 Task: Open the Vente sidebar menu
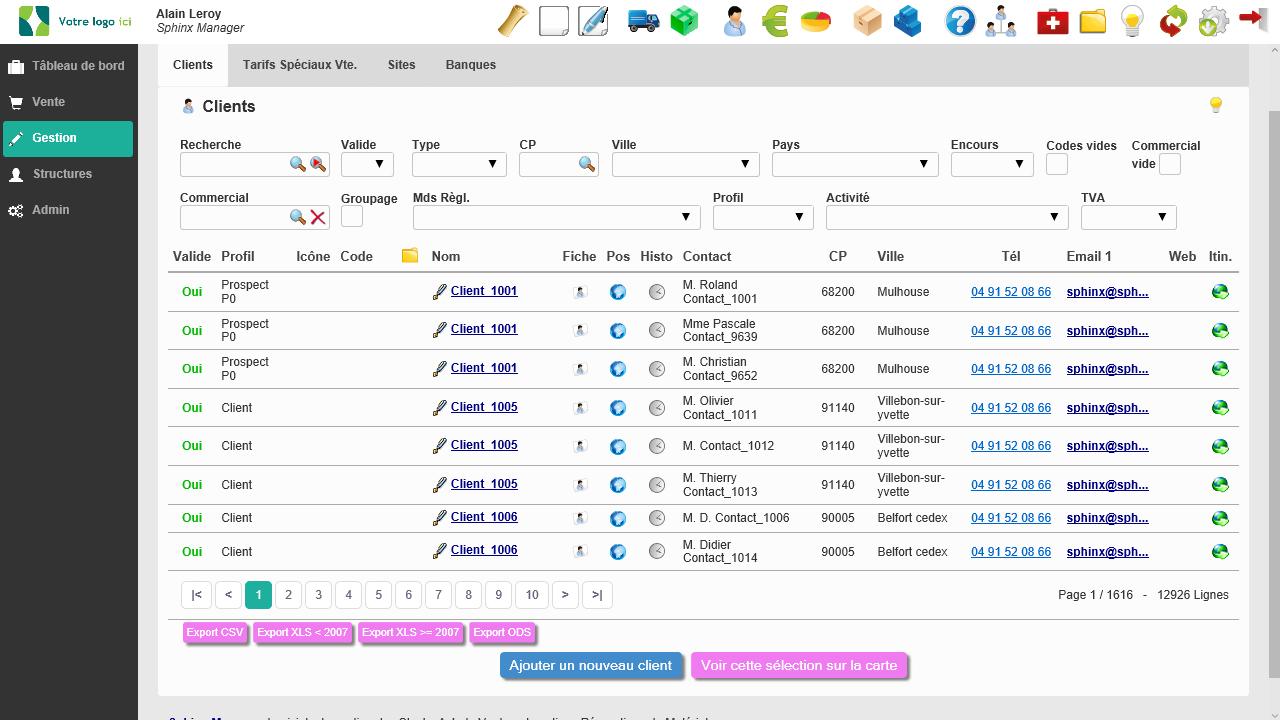tap(68, 102)
